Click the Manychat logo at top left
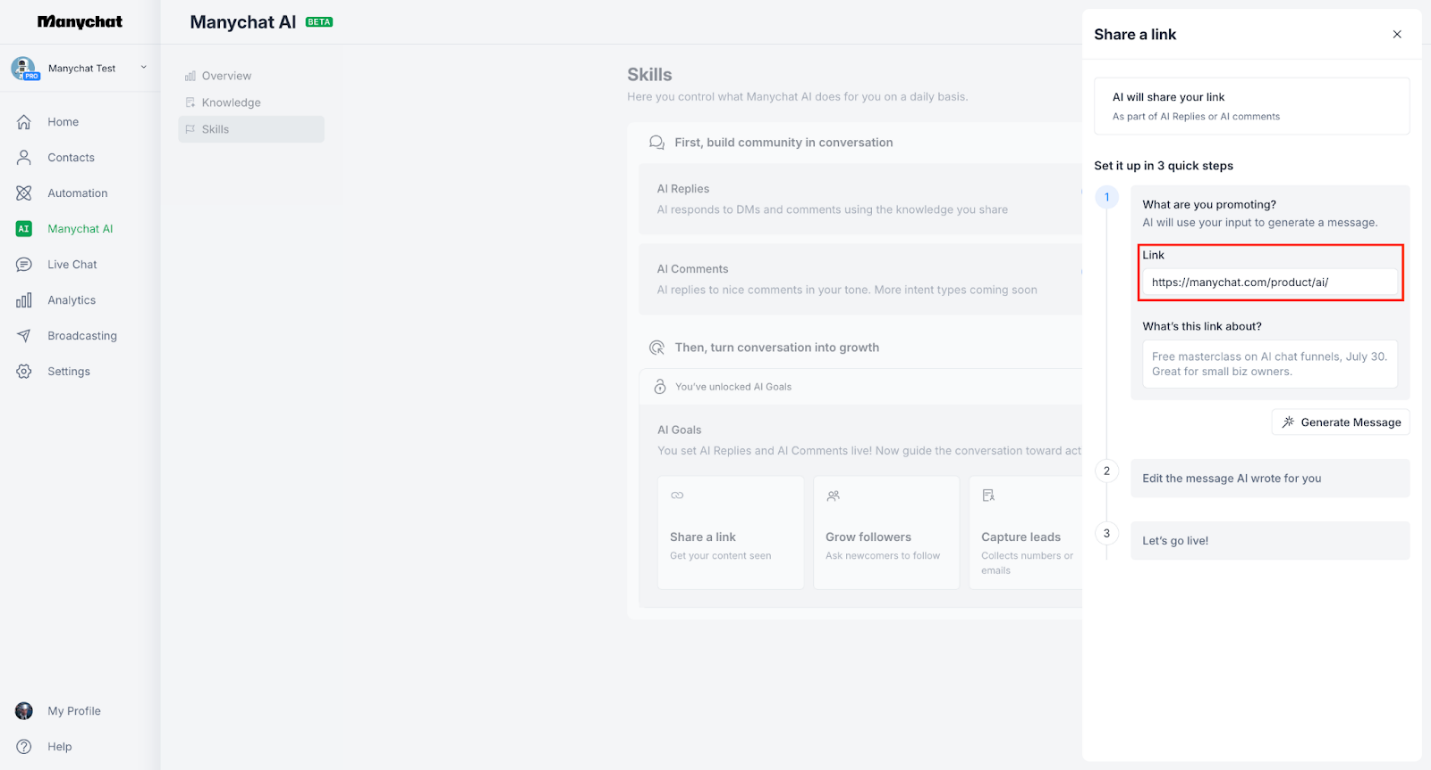This screenshot has height=770, width=1431. [79, 21]
